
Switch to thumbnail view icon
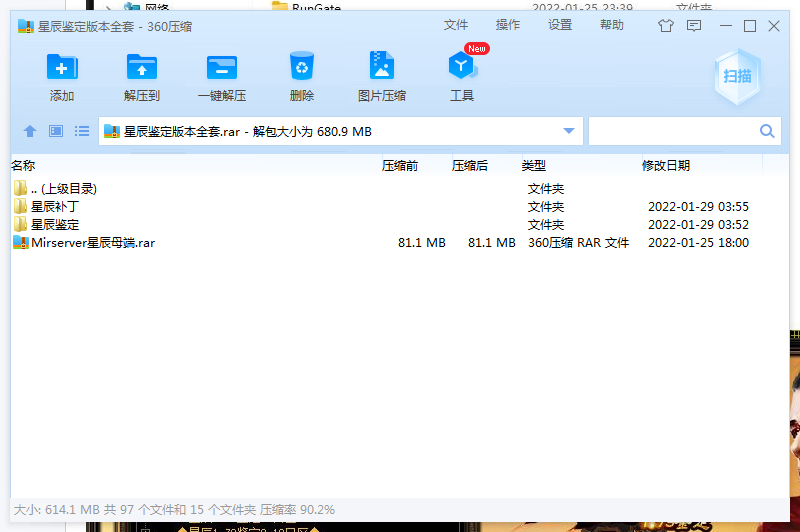(56, 131)
